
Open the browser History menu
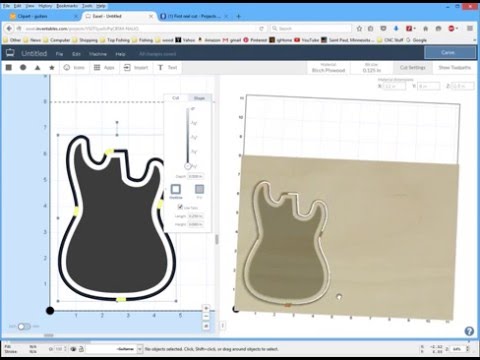(x=45, y=6)
